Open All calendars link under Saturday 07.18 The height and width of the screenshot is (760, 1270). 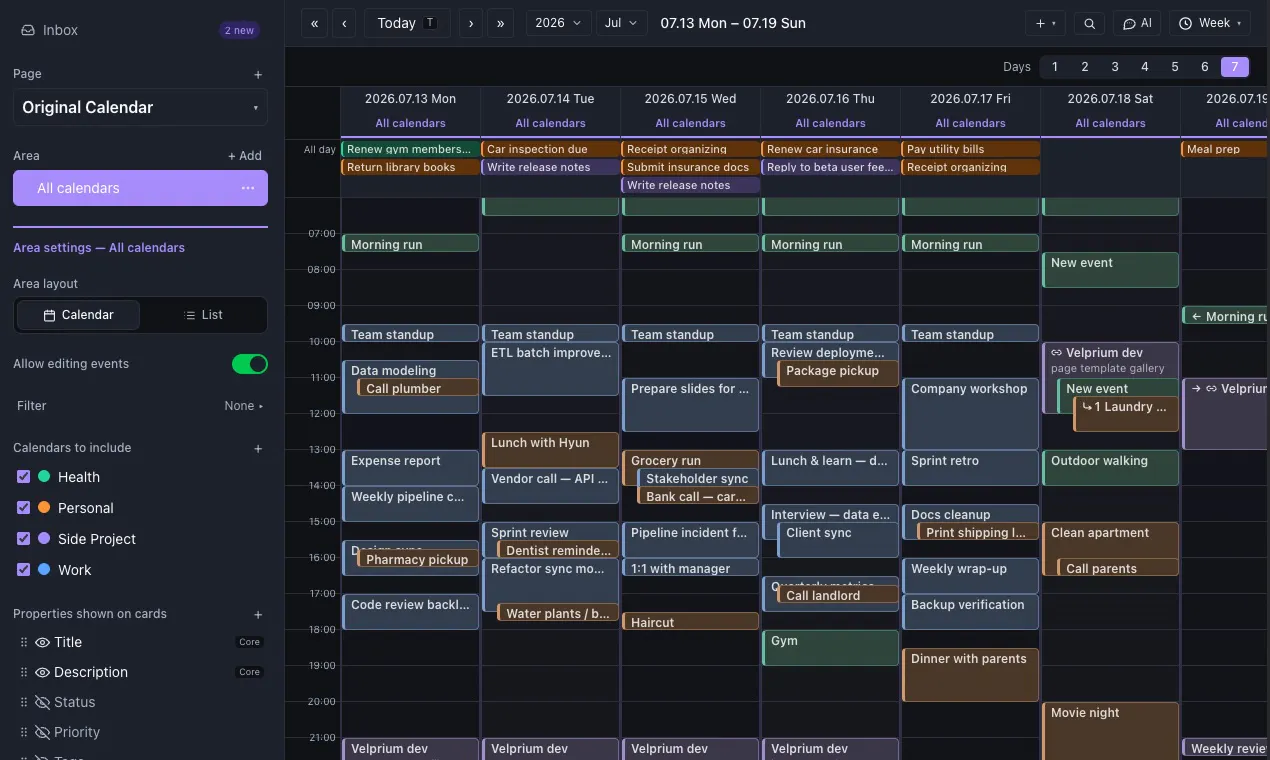tap(1110, 123)
